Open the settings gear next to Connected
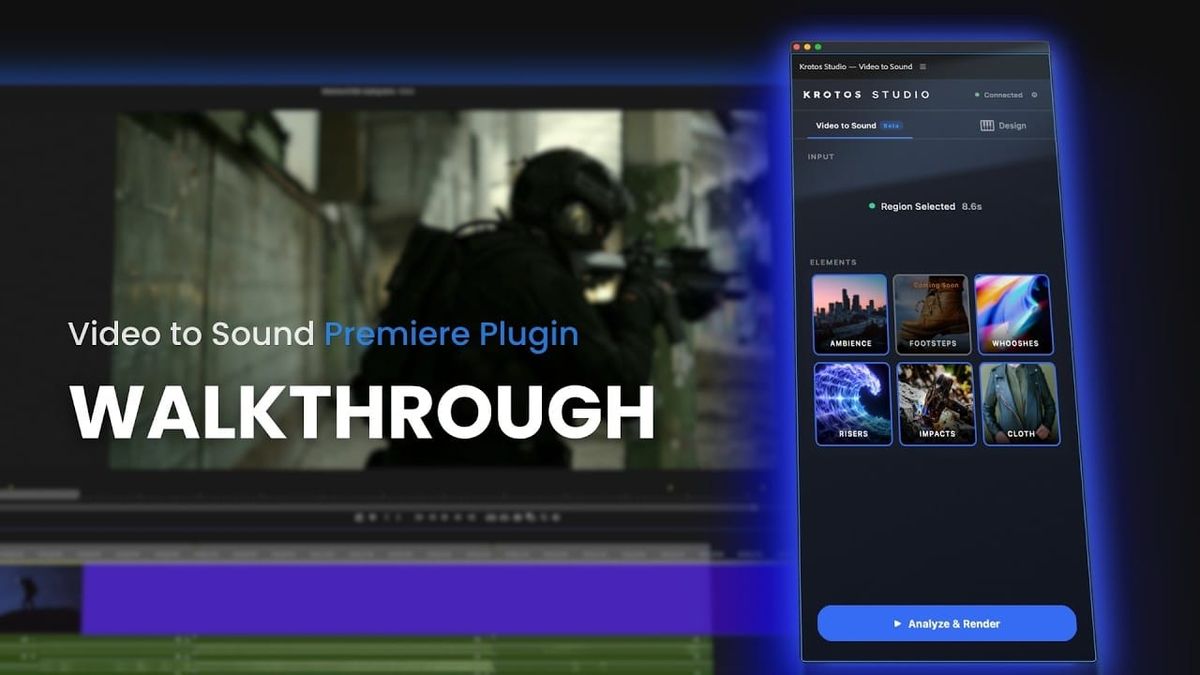 point(1034,95)
